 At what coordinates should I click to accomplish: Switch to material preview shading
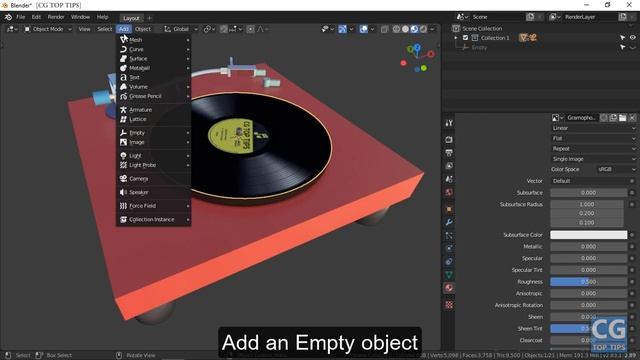[414, 29]
